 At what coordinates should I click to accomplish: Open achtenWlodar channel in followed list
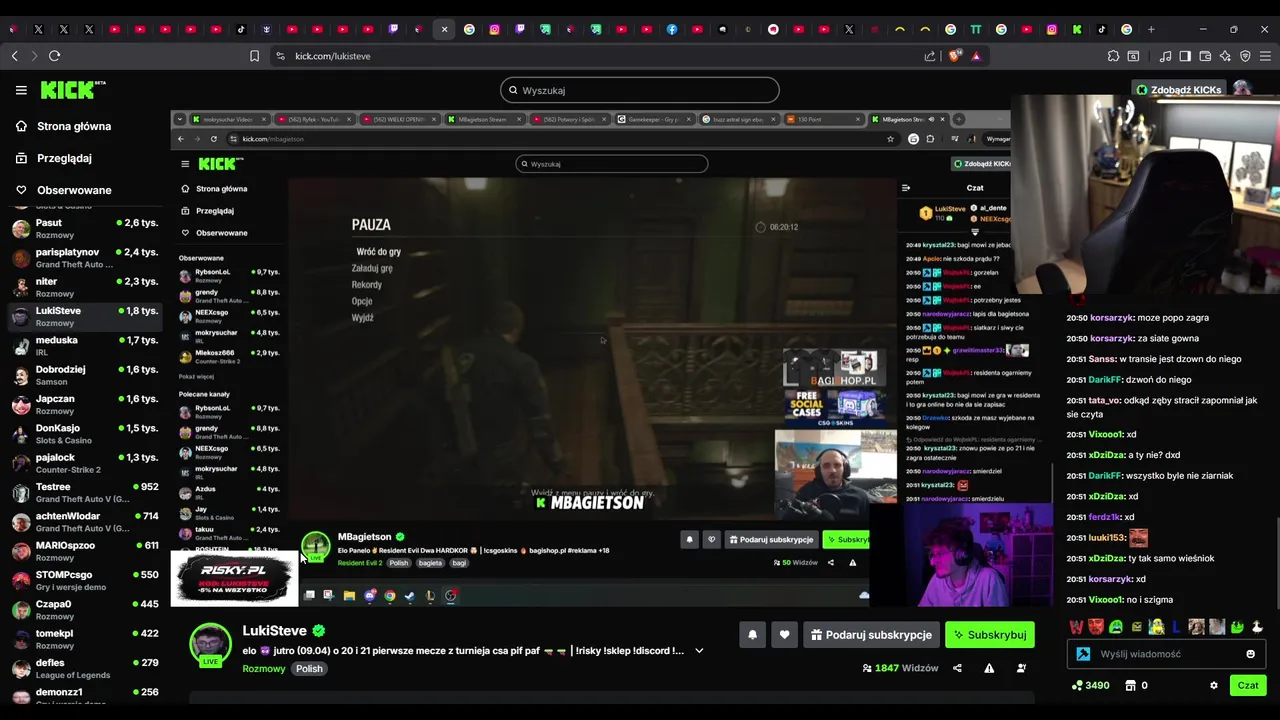pos(85,522)
